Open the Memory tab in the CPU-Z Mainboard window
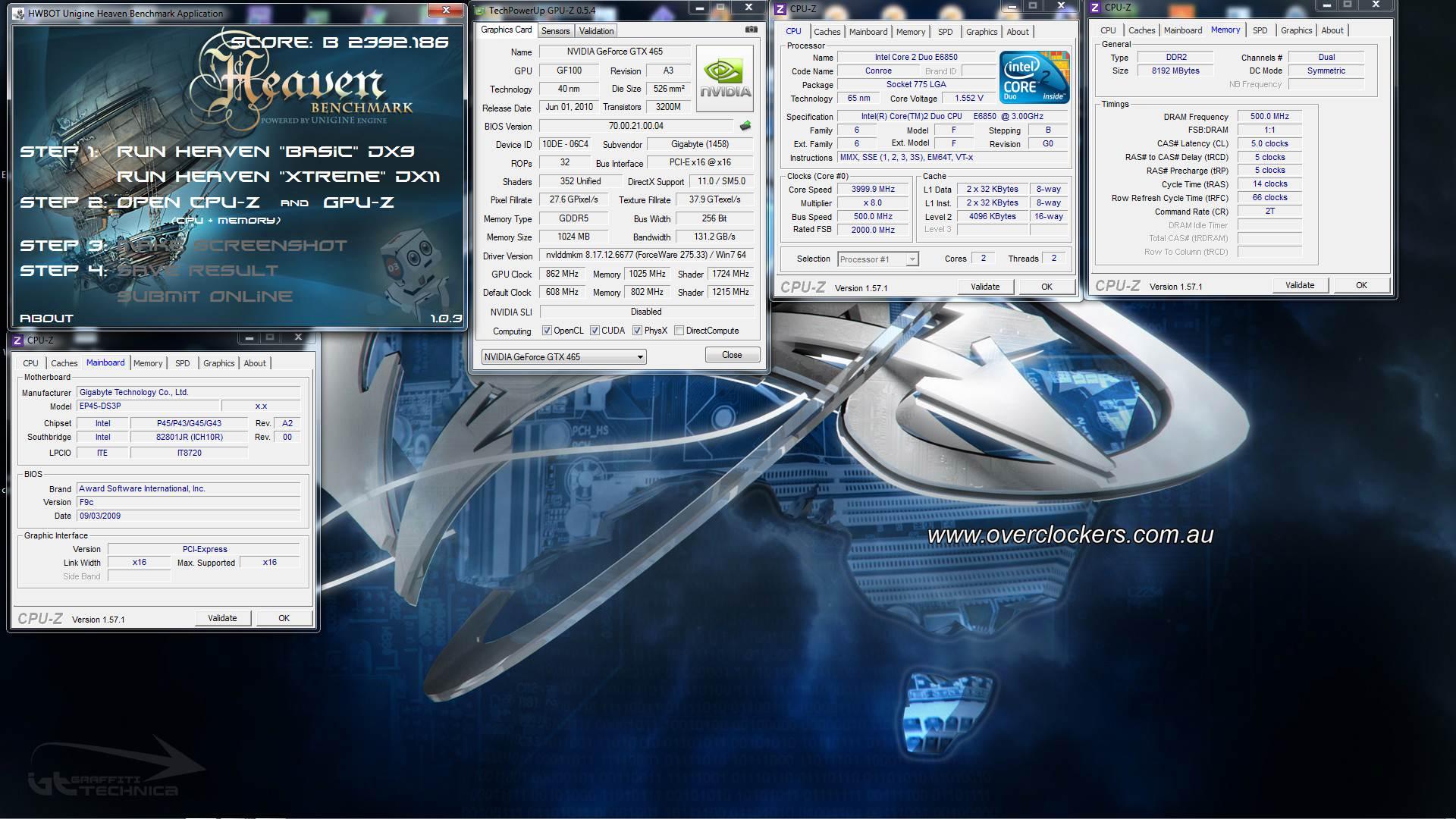 point(148,363)
